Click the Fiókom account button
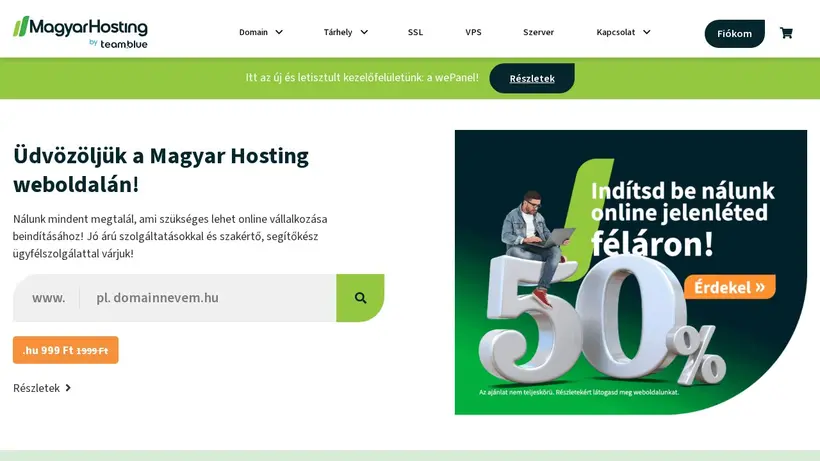 [x=735, y=33]
